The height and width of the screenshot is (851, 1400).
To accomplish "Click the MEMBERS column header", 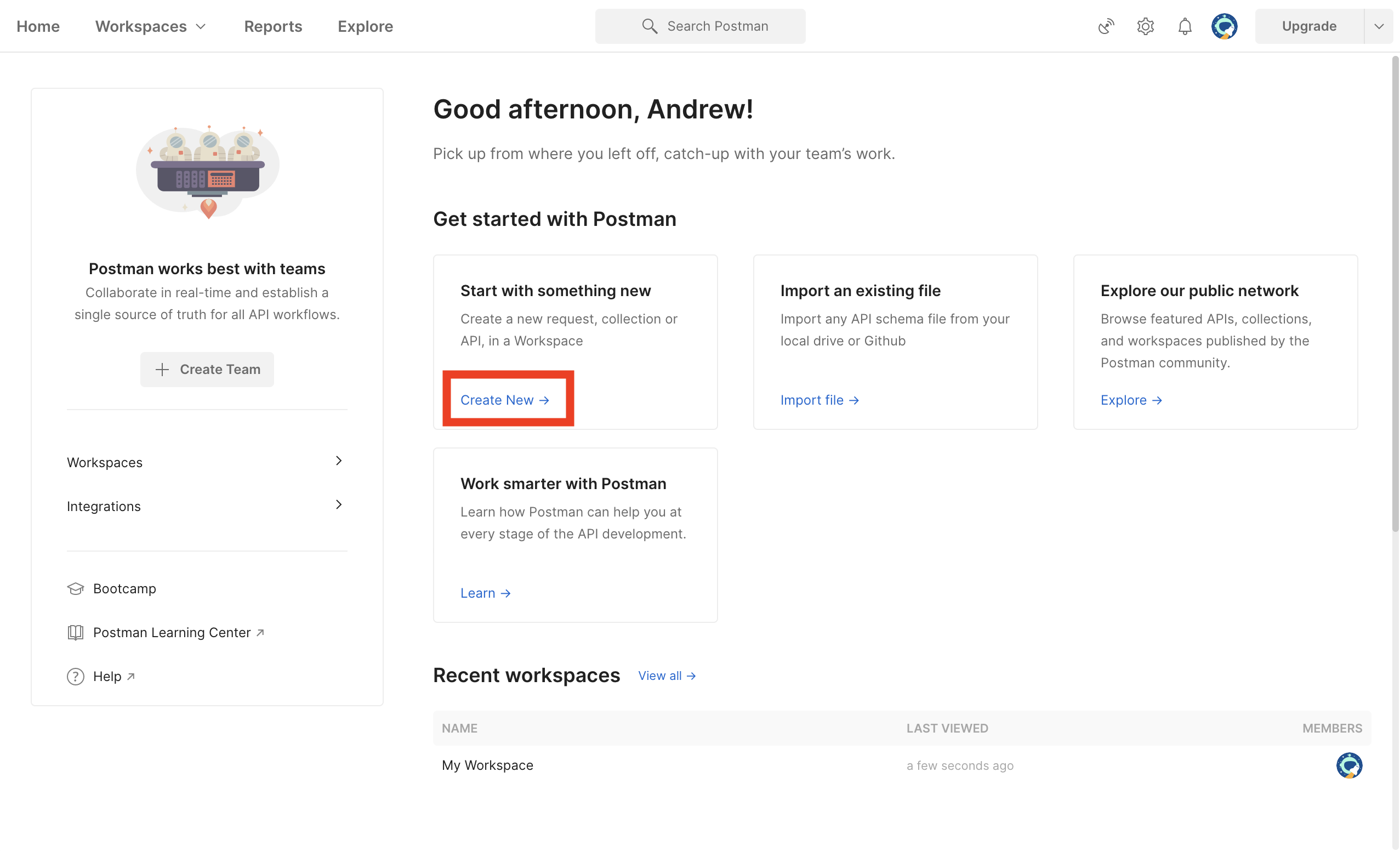I will coord(1332,728).
